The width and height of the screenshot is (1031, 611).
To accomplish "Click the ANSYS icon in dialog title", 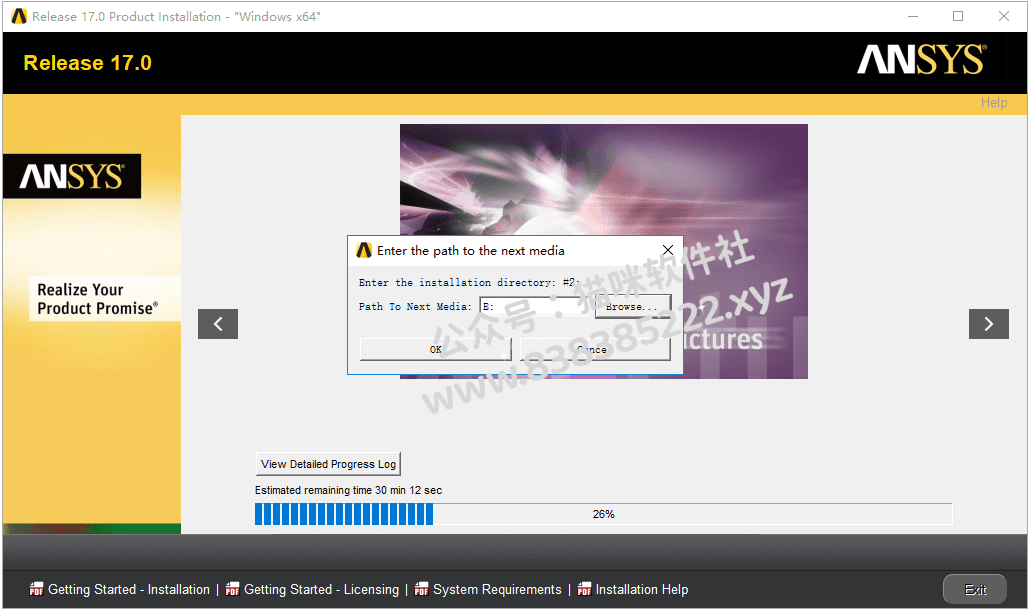I will pyautogui.click(x=364, y=251).
